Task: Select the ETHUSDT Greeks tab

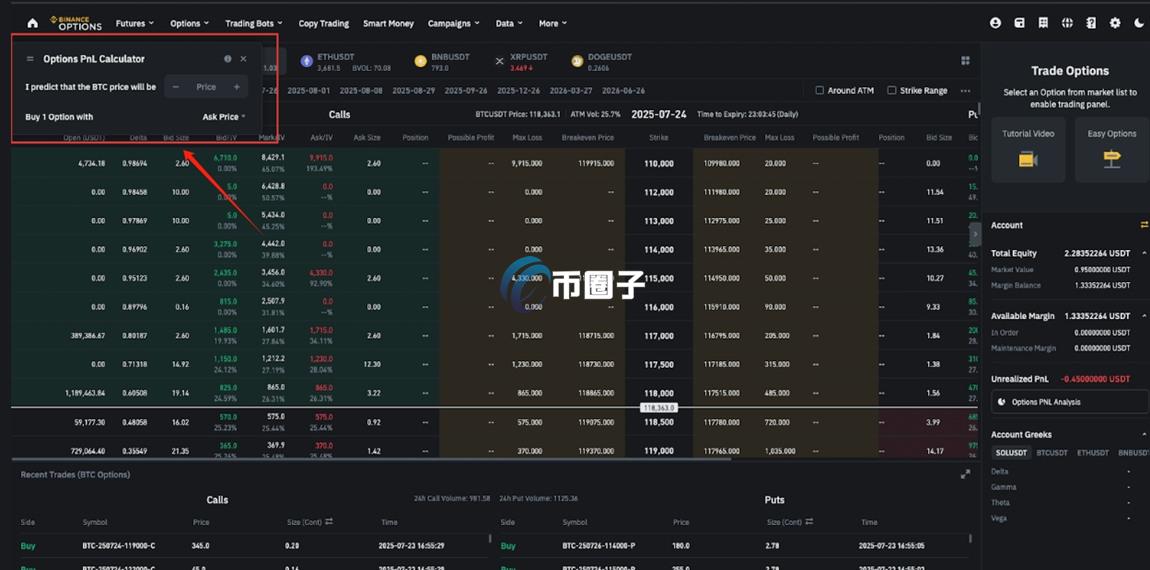Action: click(x=1093, y=453)
